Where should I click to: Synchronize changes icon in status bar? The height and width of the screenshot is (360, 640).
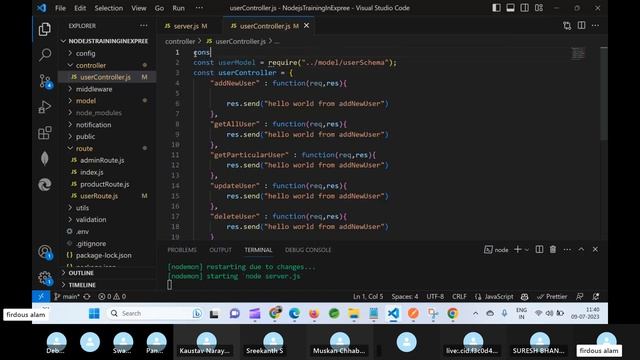click(x=87, y=296)
